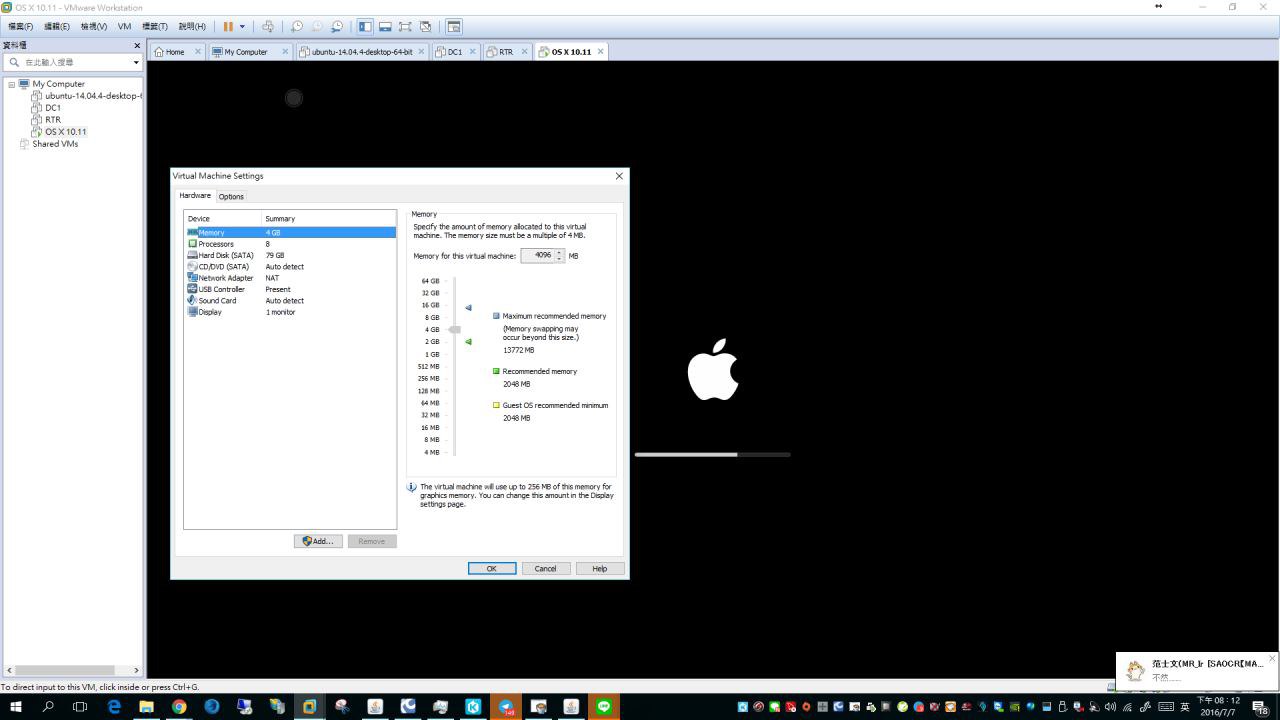Collapse the My Computer tree node

12,84
